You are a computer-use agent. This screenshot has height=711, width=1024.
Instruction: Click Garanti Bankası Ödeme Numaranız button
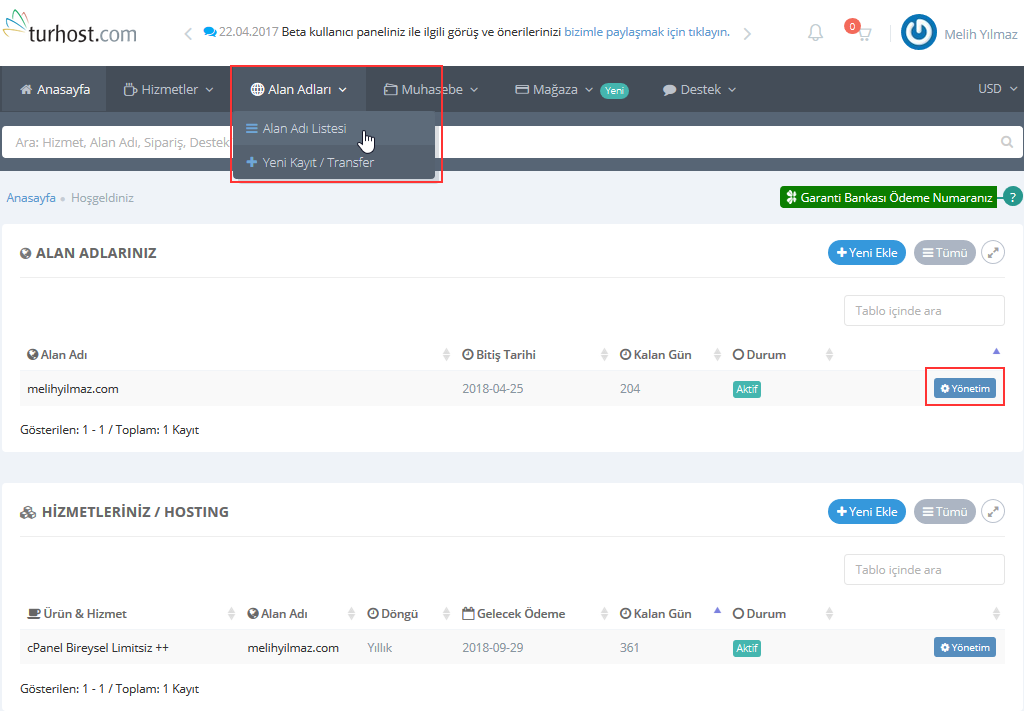[888, 197]
